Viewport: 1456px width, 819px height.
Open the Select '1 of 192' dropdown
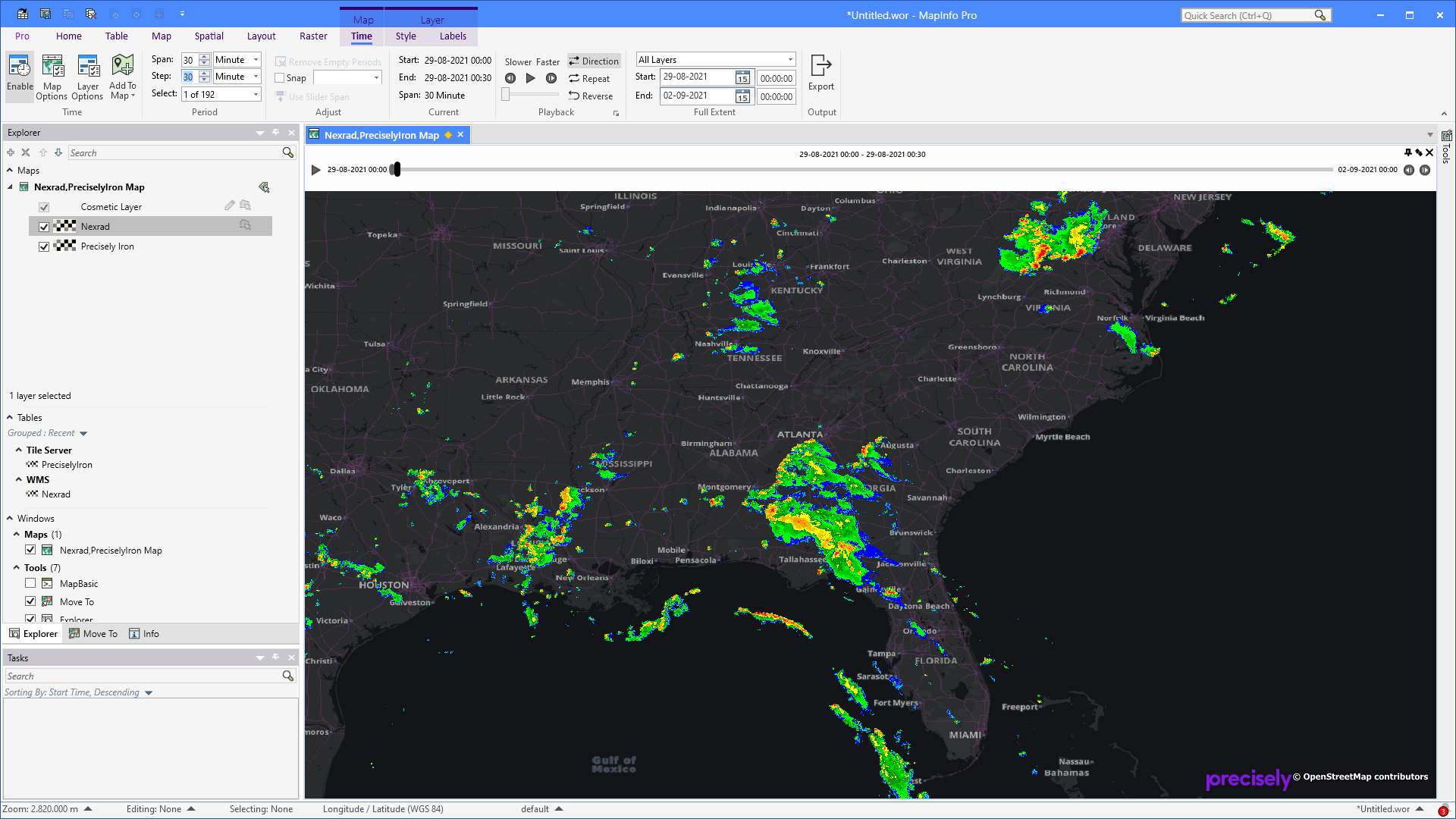click(256, 94)
